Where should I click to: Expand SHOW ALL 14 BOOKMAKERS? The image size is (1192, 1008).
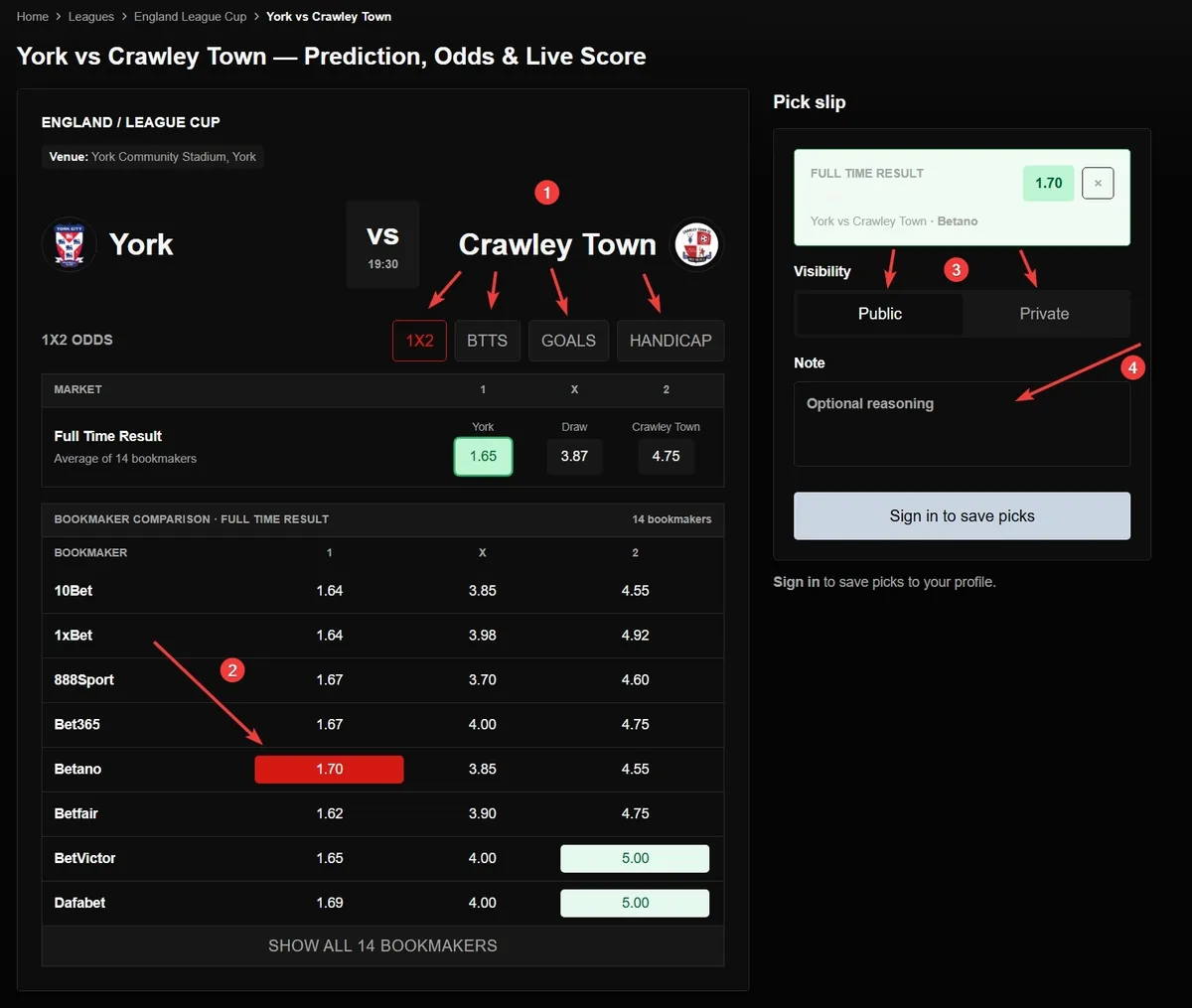click(x=382, y=946)
